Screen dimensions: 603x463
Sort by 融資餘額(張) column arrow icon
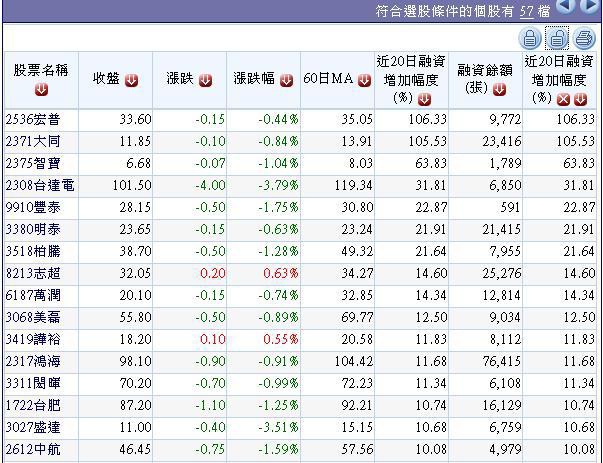click(499, 90)
